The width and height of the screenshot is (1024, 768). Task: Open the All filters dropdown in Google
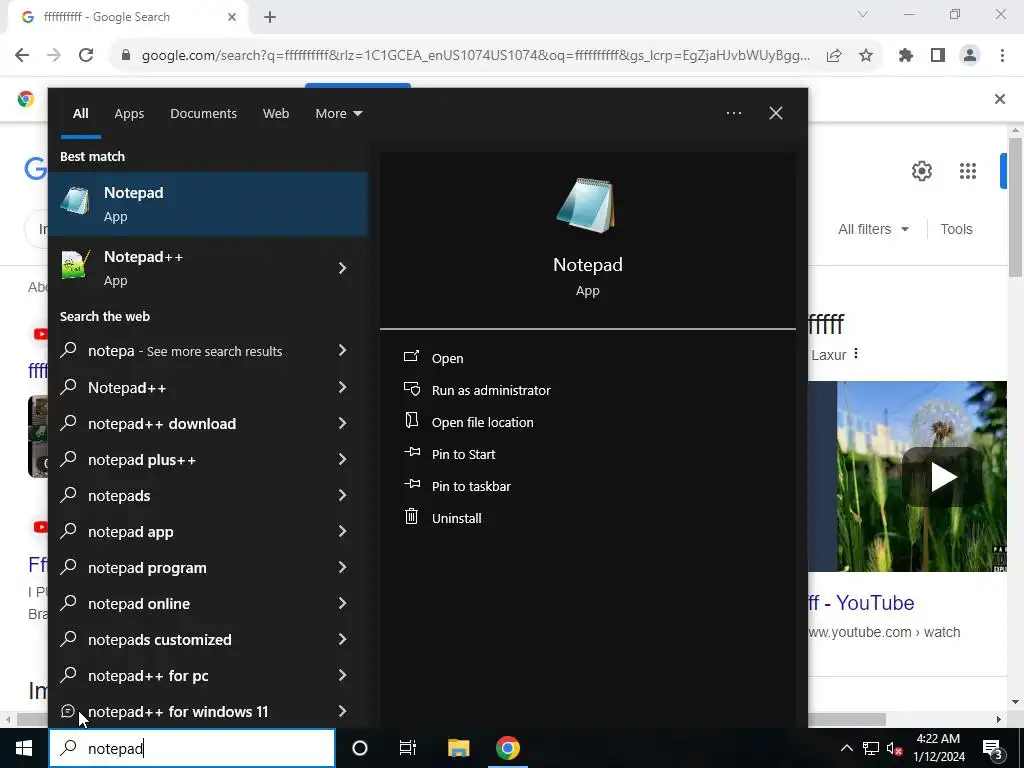click(873, 229)
